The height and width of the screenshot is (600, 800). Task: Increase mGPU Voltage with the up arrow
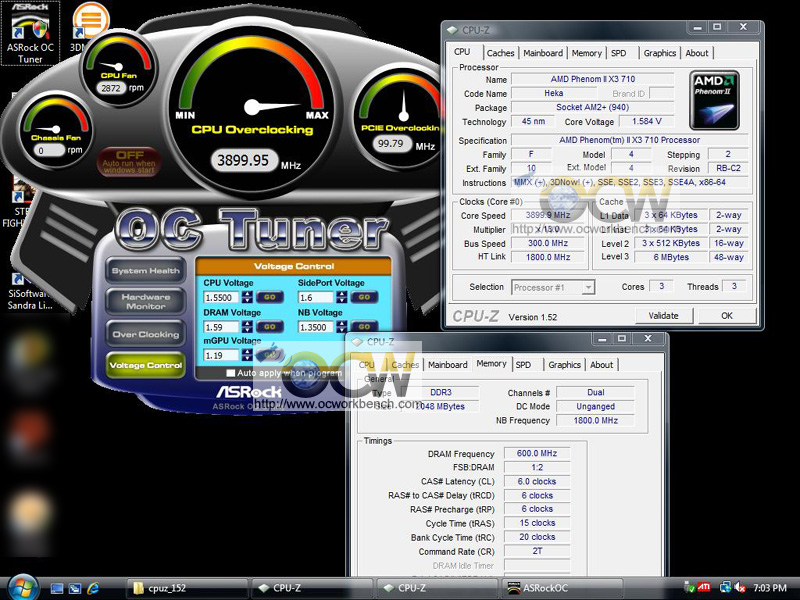point(247,352)
